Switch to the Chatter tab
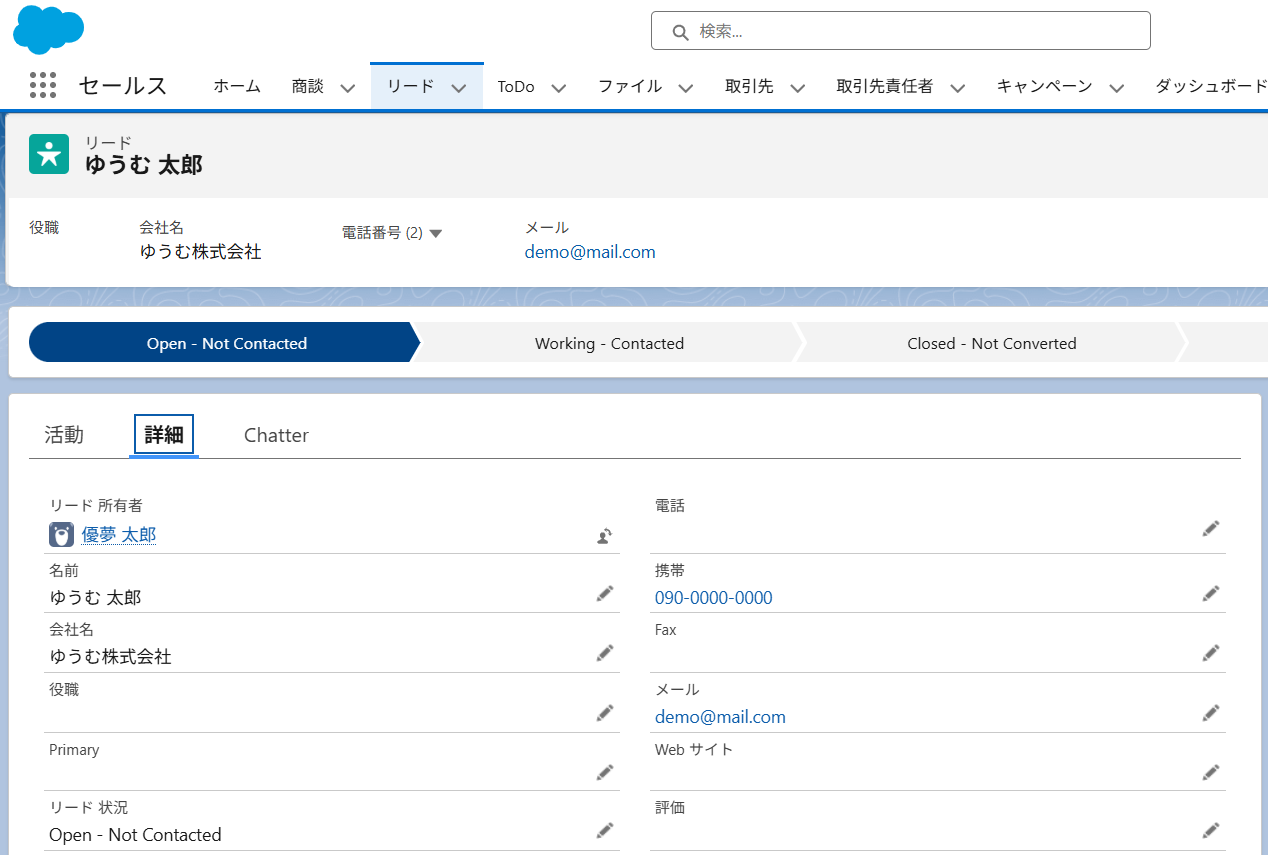The width and height of the screenshot is (1268, 855). 276,435
